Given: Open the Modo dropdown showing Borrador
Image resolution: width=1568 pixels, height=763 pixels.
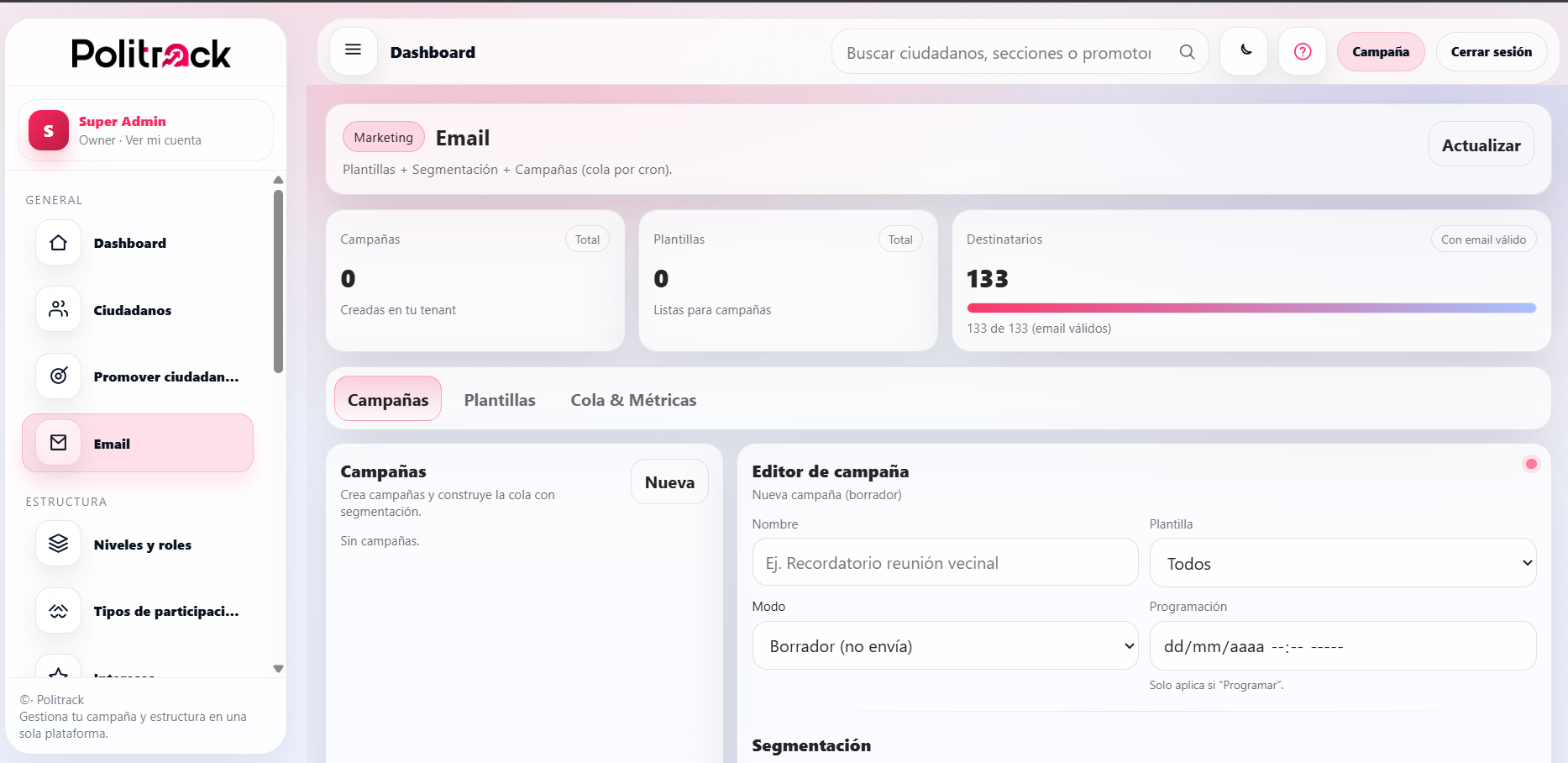Looking at the screenshot, I should 945,645.
